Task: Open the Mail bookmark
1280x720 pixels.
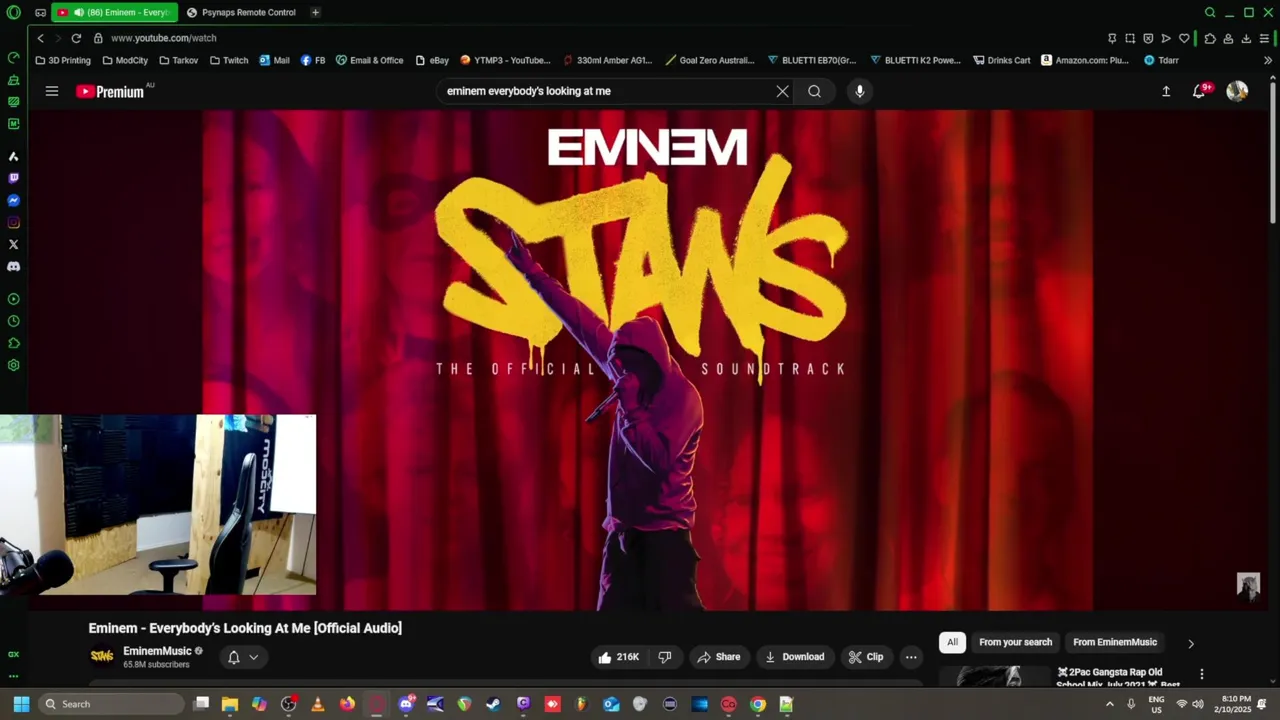Action: pyautogui.click(x=274, y=60)
